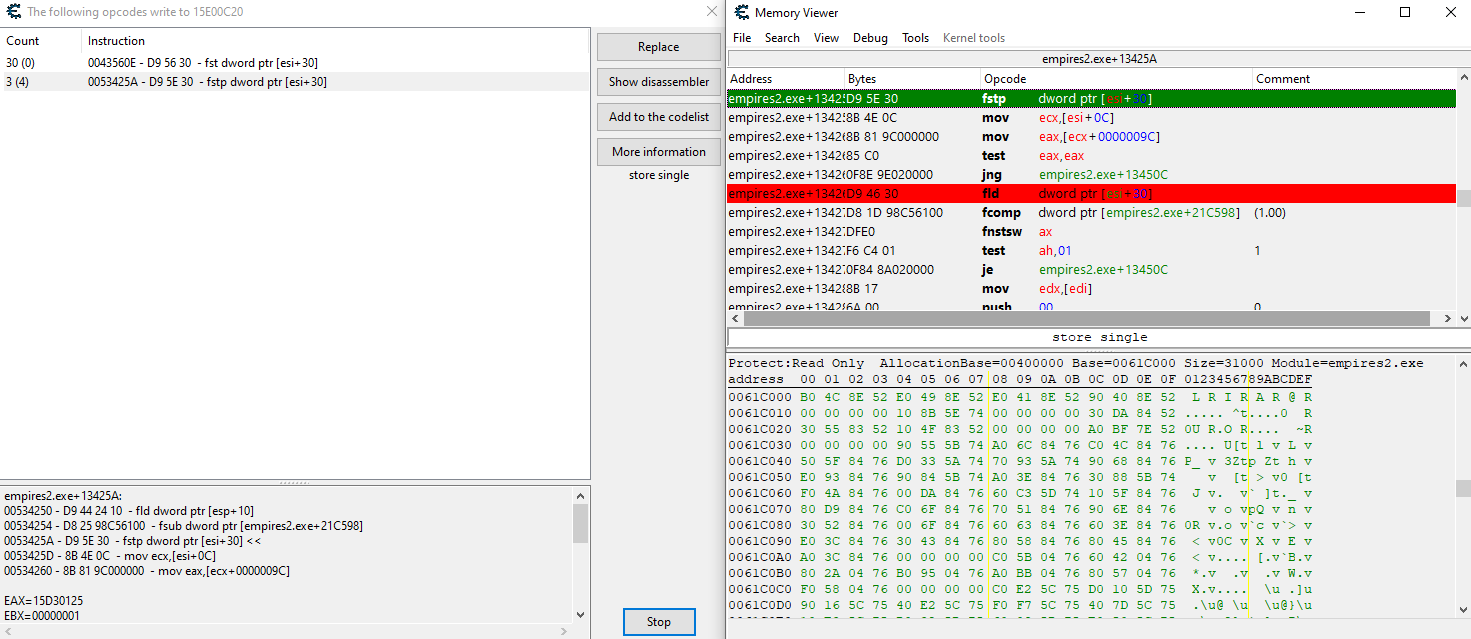Click the EBX=00000001 register line
This screenshot has width=1471, height=639.
pos(44,616)
